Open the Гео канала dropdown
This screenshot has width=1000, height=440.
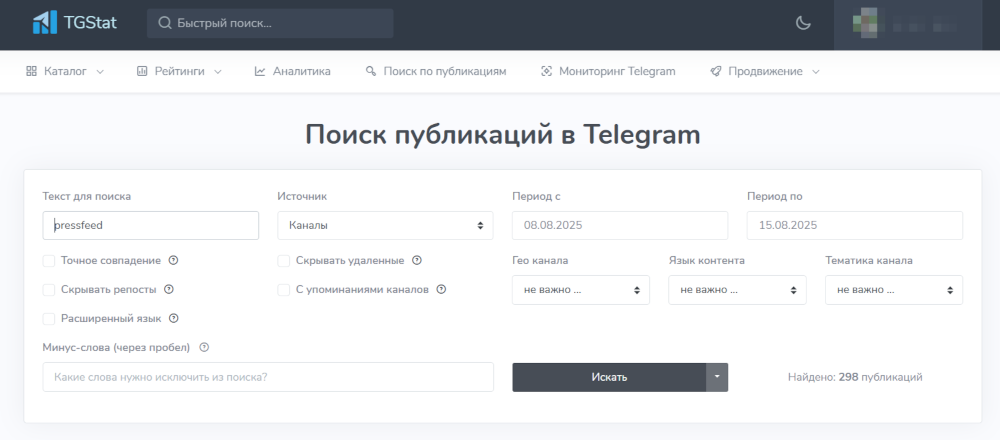[x=581, y=290]
